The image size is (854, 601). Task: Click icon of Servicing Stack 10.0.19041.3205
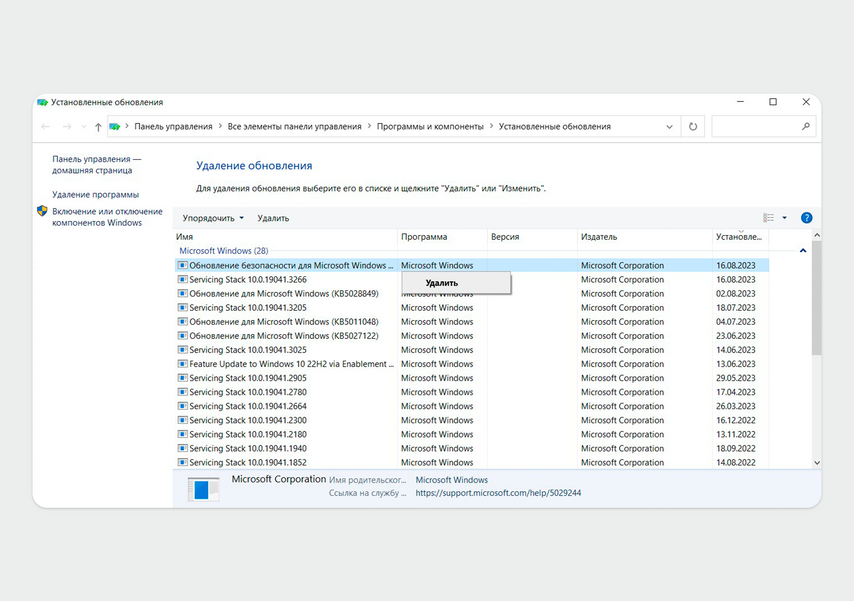point(182,308)
